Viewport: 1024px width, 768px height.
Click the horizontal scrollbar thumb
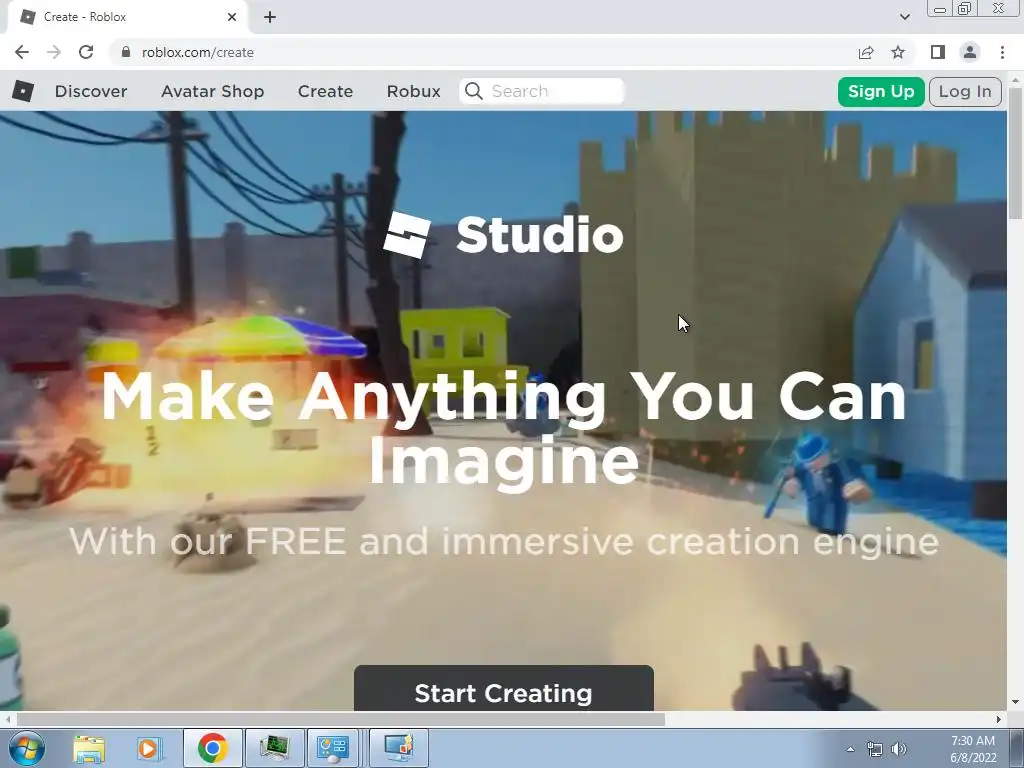[341, 719]
